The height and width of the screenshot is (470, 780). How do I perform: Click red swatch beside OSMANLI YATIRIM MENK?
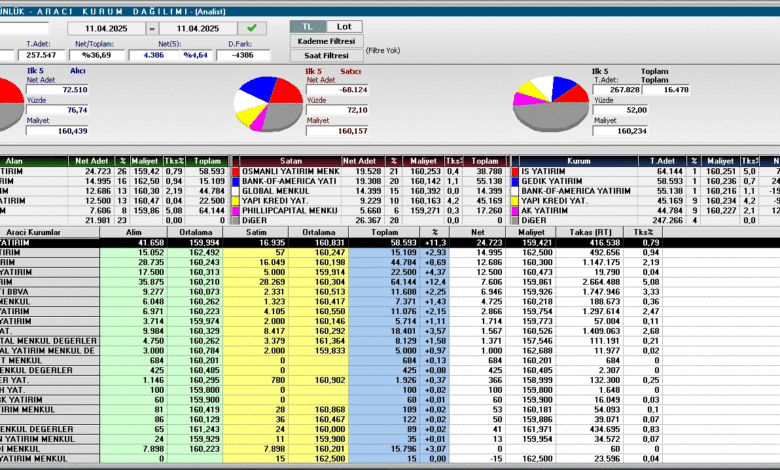(236, 172)
